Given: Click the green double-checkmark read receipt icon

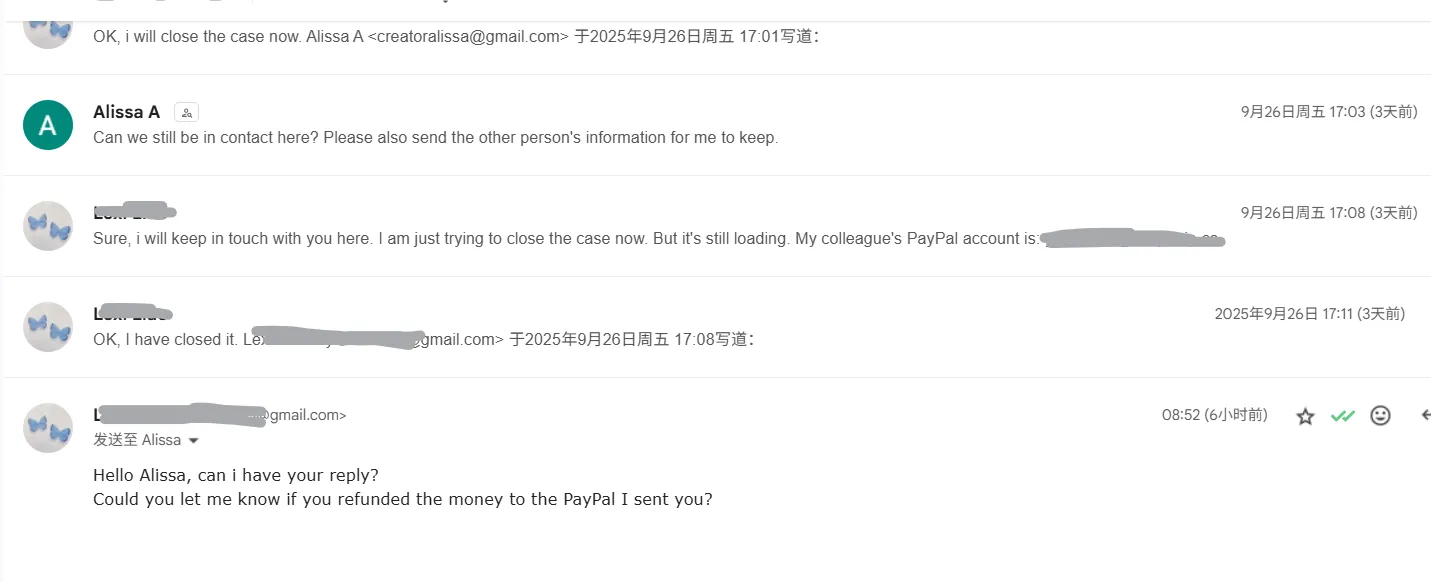Looking at the screenshot, I should coord(1343,416).
